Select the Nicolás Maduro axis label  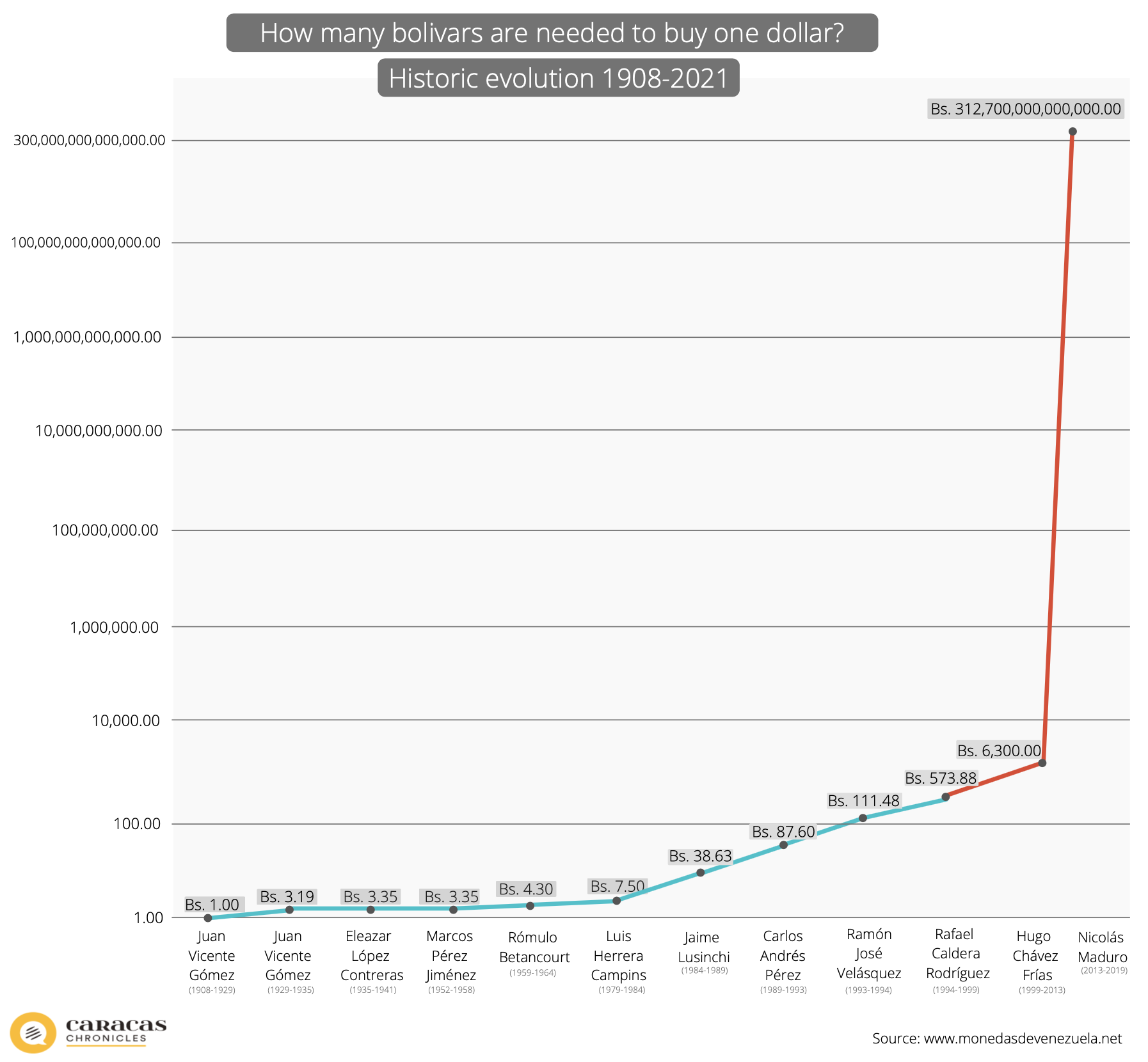pyautogui.click(x=1103, y=951)
